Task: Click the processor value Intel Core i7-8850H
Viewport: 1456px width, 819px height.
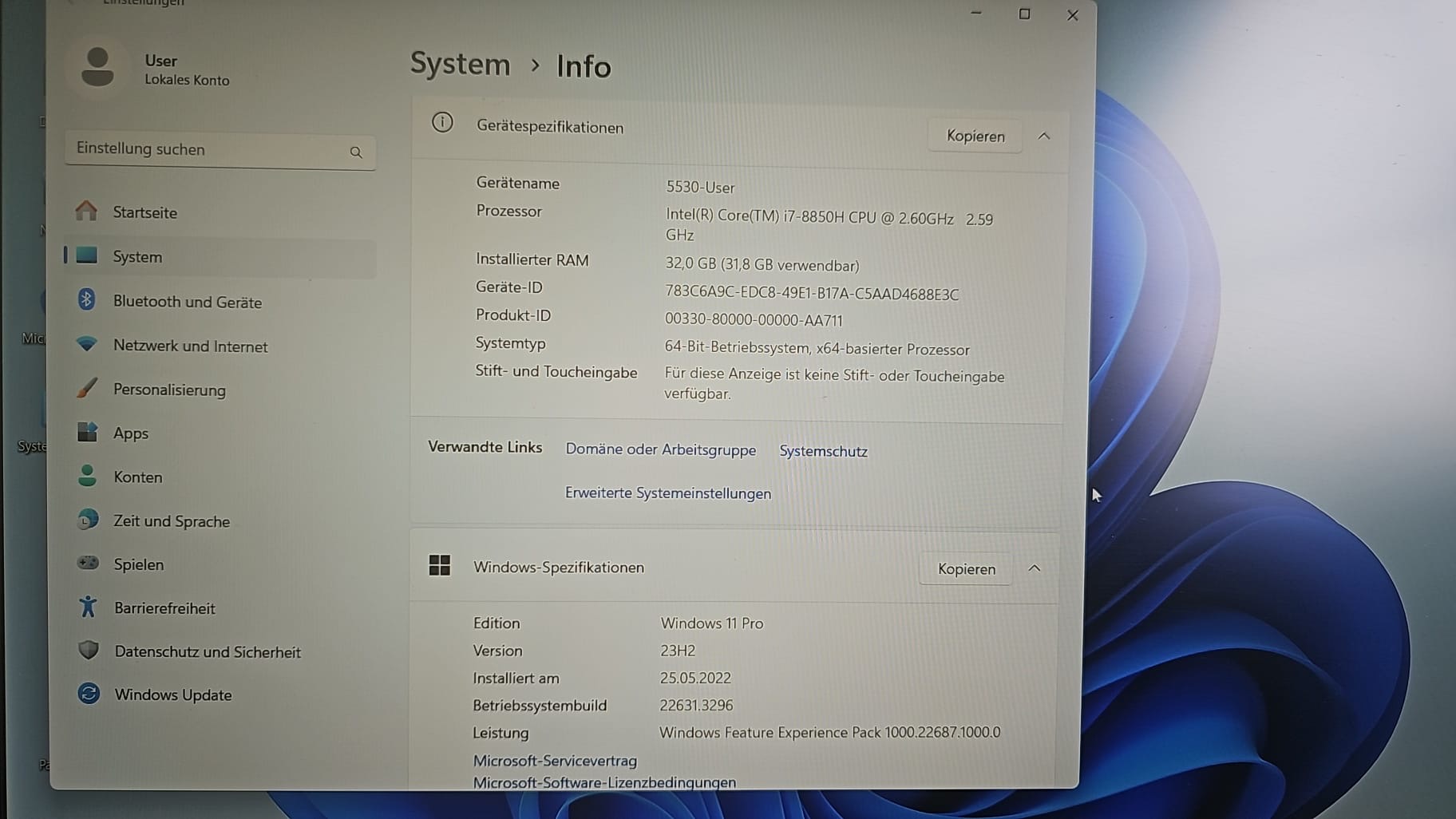Action: [829, 226]
